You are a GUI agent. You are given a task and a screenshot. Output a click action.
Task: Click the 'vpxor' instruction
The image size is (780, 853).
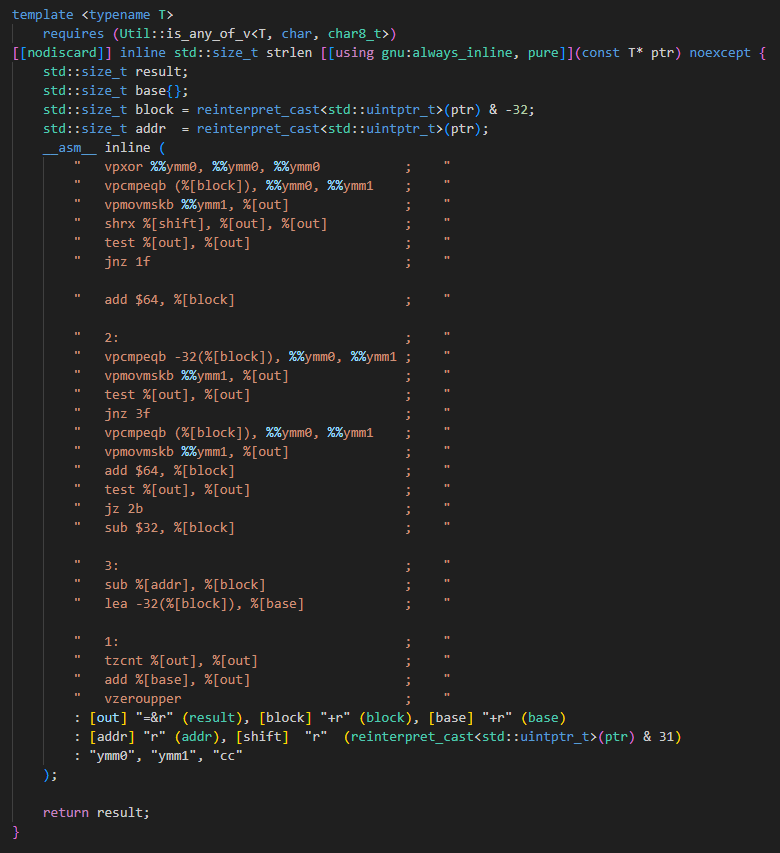(123, 167)
